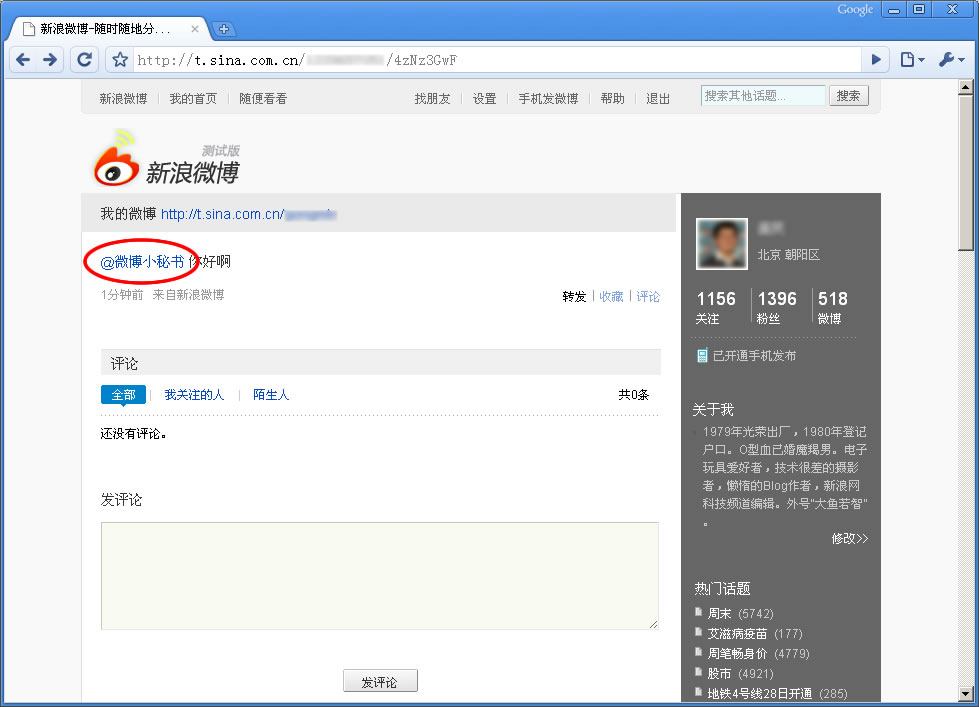Open hot topic 地铁4号线28日开通

pyautogui.click(x=759, y=693)
